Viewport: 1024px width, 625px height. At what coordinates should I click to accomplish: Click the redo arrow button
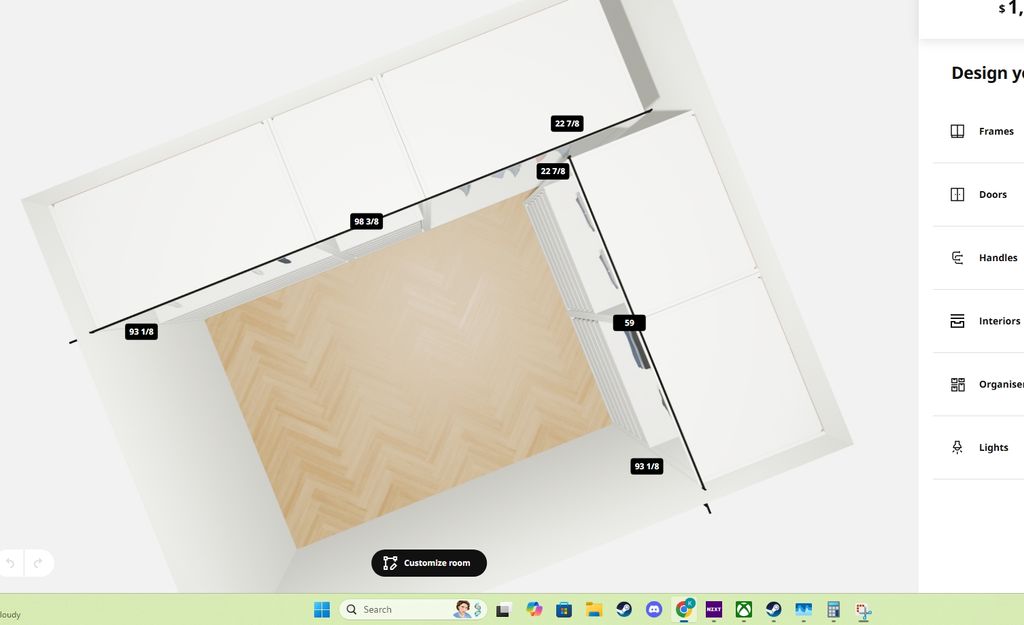point(38,563)
